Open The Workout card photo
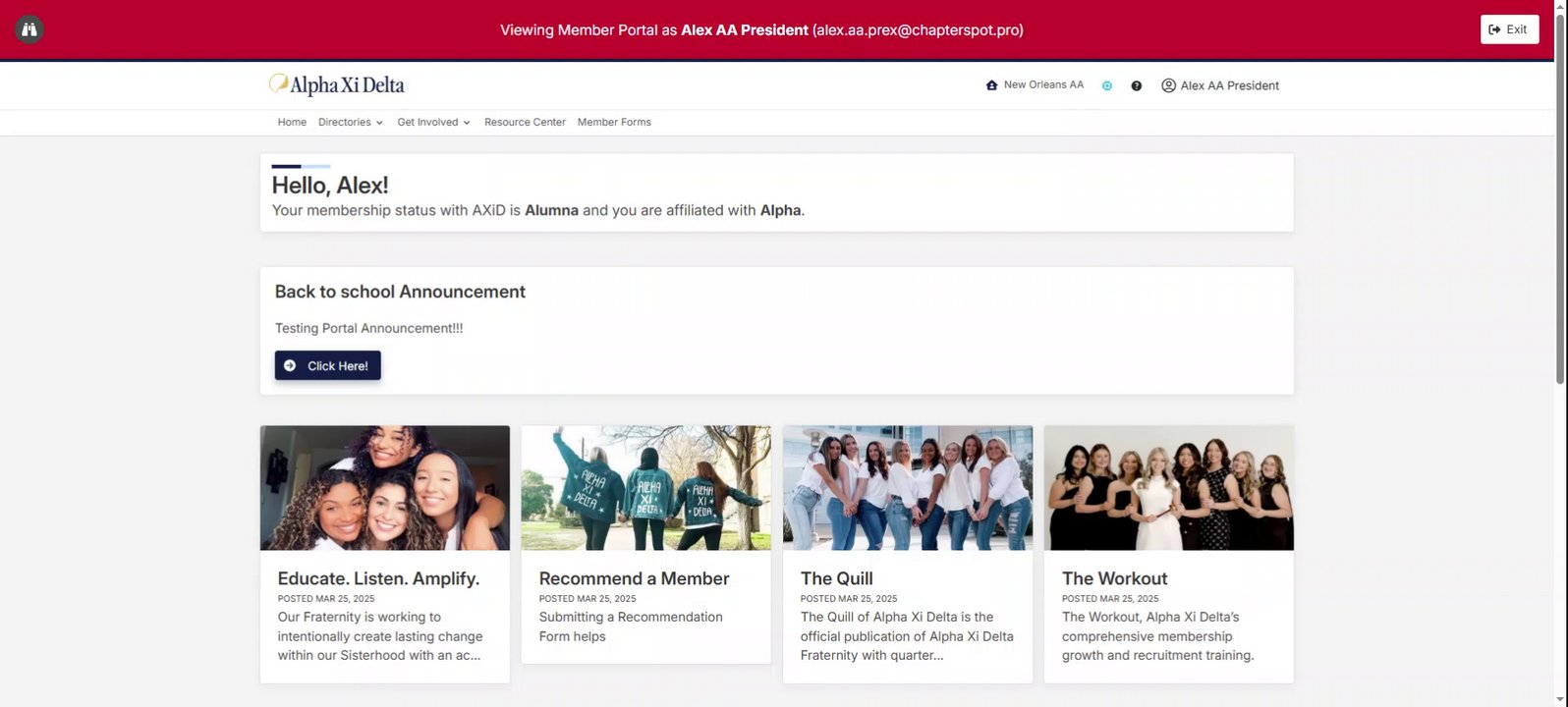Image resolution: width=1568 pixels, height=707 pixels. (x=1169, y=488)
